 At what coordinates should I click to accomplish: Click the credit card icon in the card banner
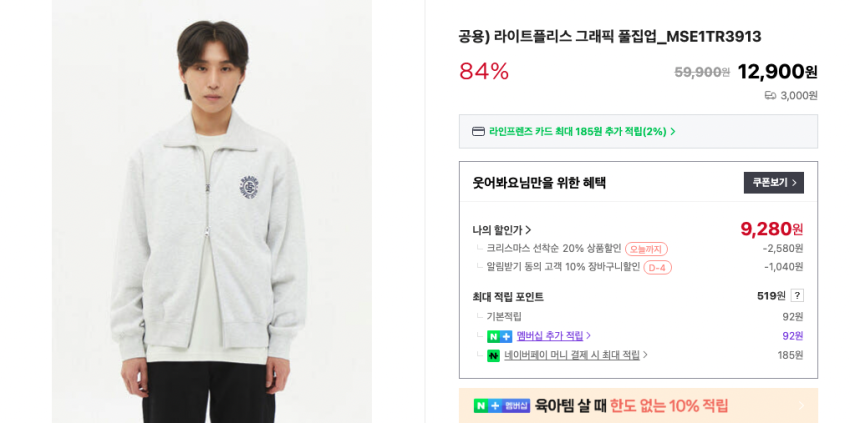[478, 131]
